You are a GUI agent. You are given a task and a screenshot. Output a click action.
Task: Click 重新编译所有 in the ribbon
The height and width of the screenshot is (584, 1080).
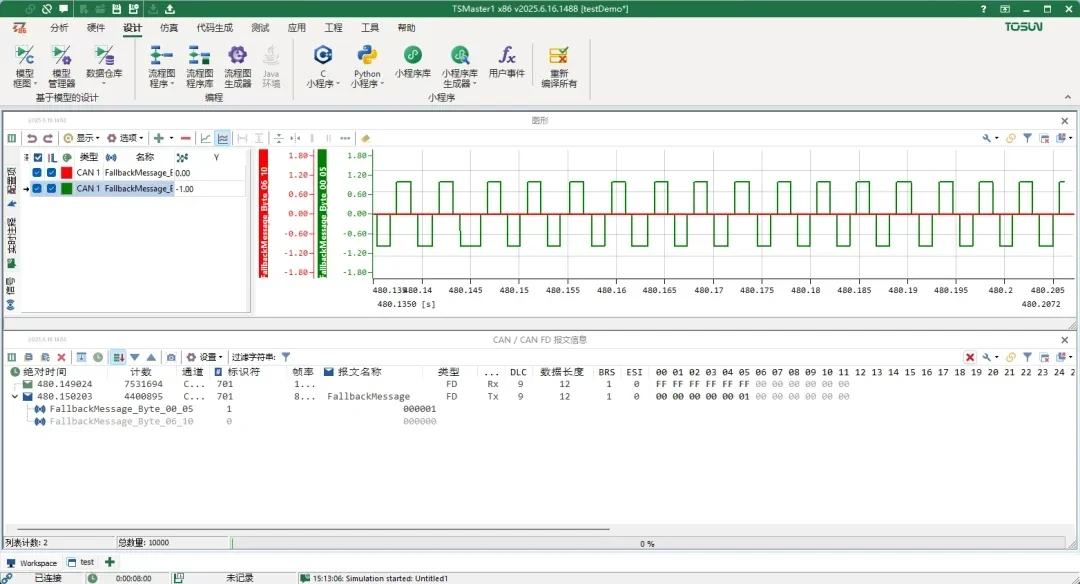(x=559, y=62)
